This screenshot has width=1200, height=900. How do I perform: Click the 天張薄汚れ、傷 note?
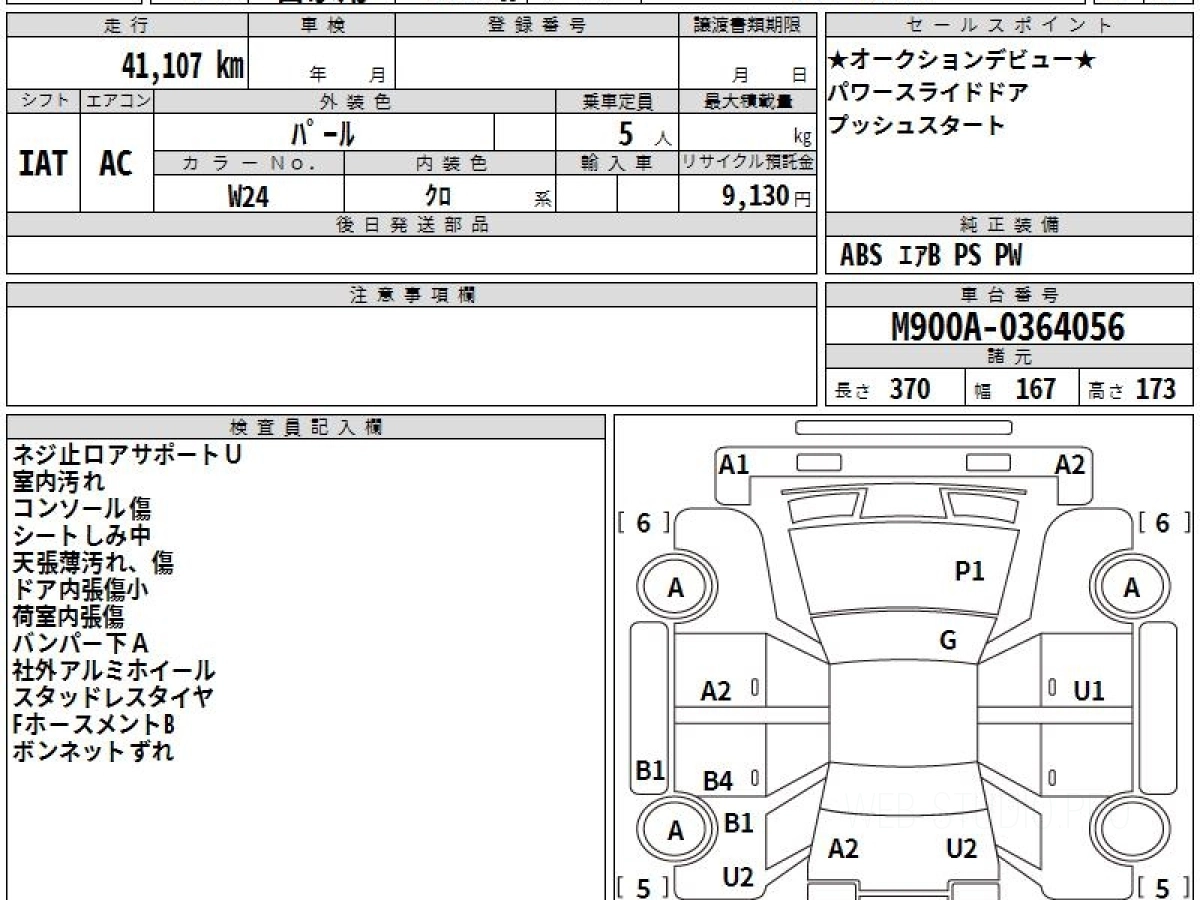[93, 563]
